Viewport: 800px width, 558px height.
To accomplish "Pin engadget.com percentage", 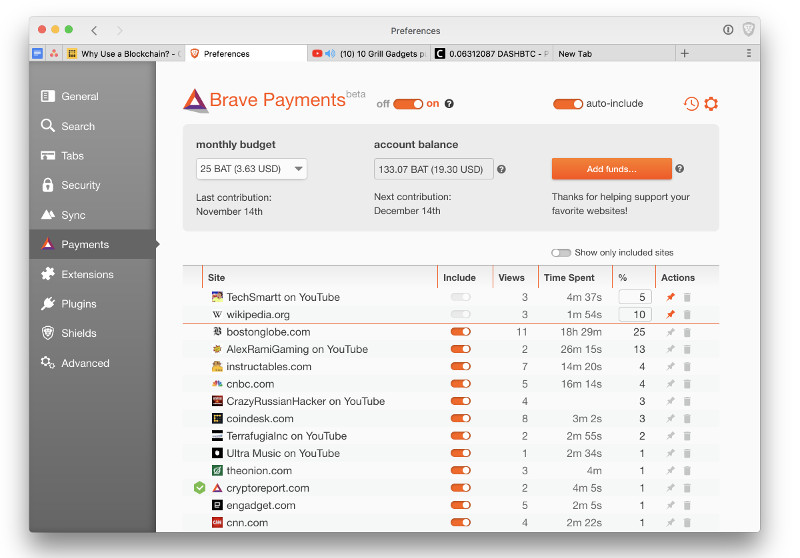I will pos(670,505).
